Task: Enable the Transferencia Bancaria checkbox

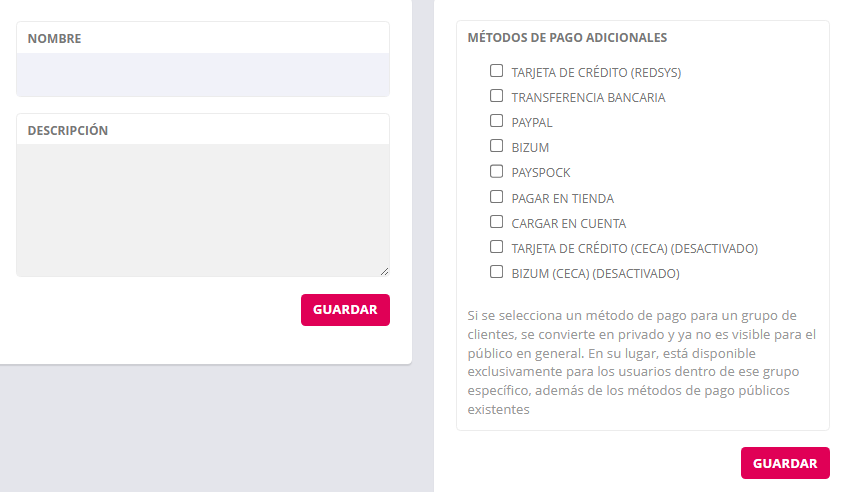Action: pos(496,96)
